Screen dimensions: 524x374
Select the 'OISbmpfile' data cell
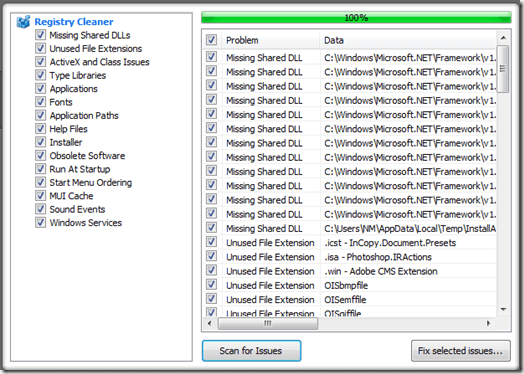346,285
